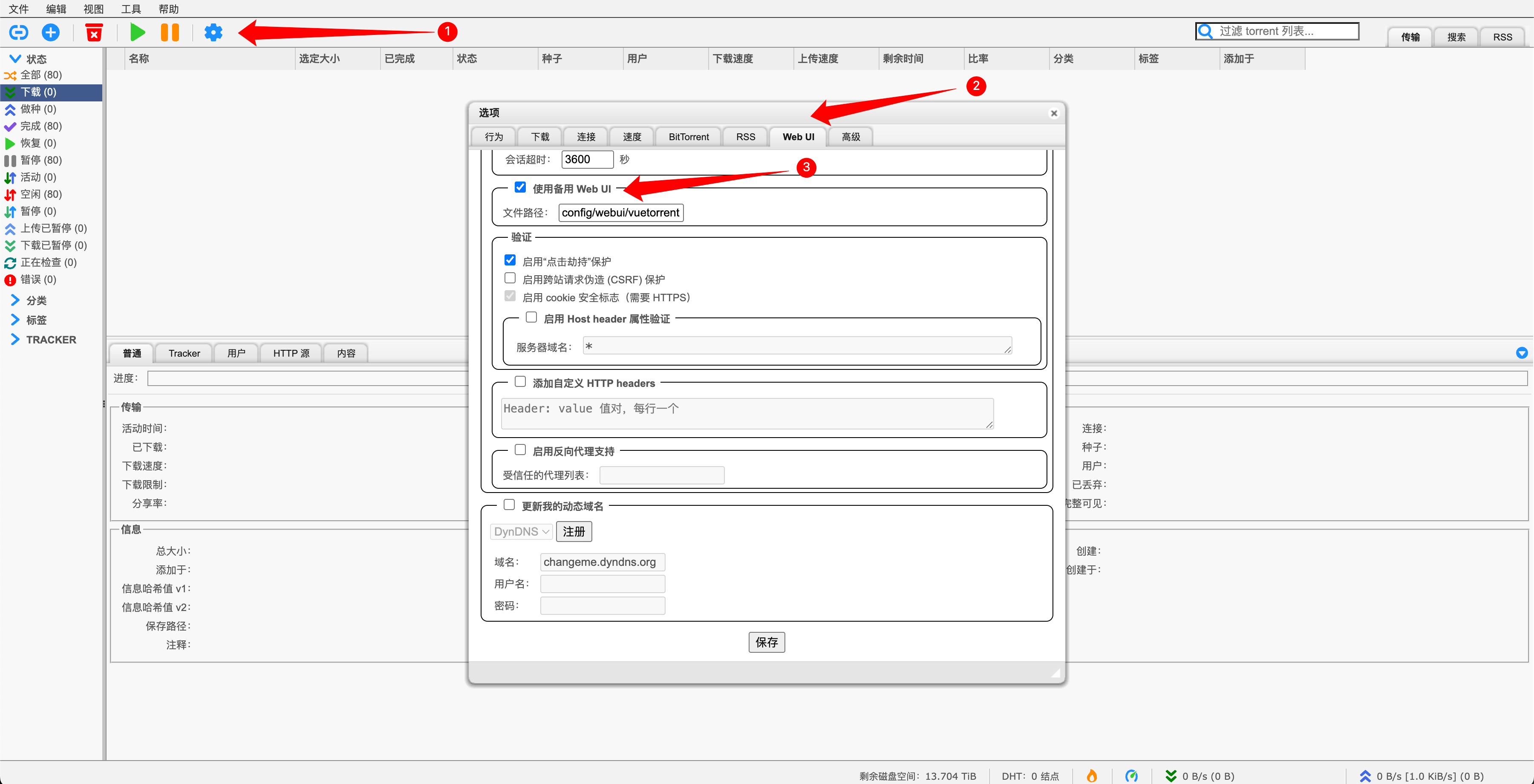This screenshot has width=1534, height=784.
Task: Open the 视图 menu
Action: point(93,9)
